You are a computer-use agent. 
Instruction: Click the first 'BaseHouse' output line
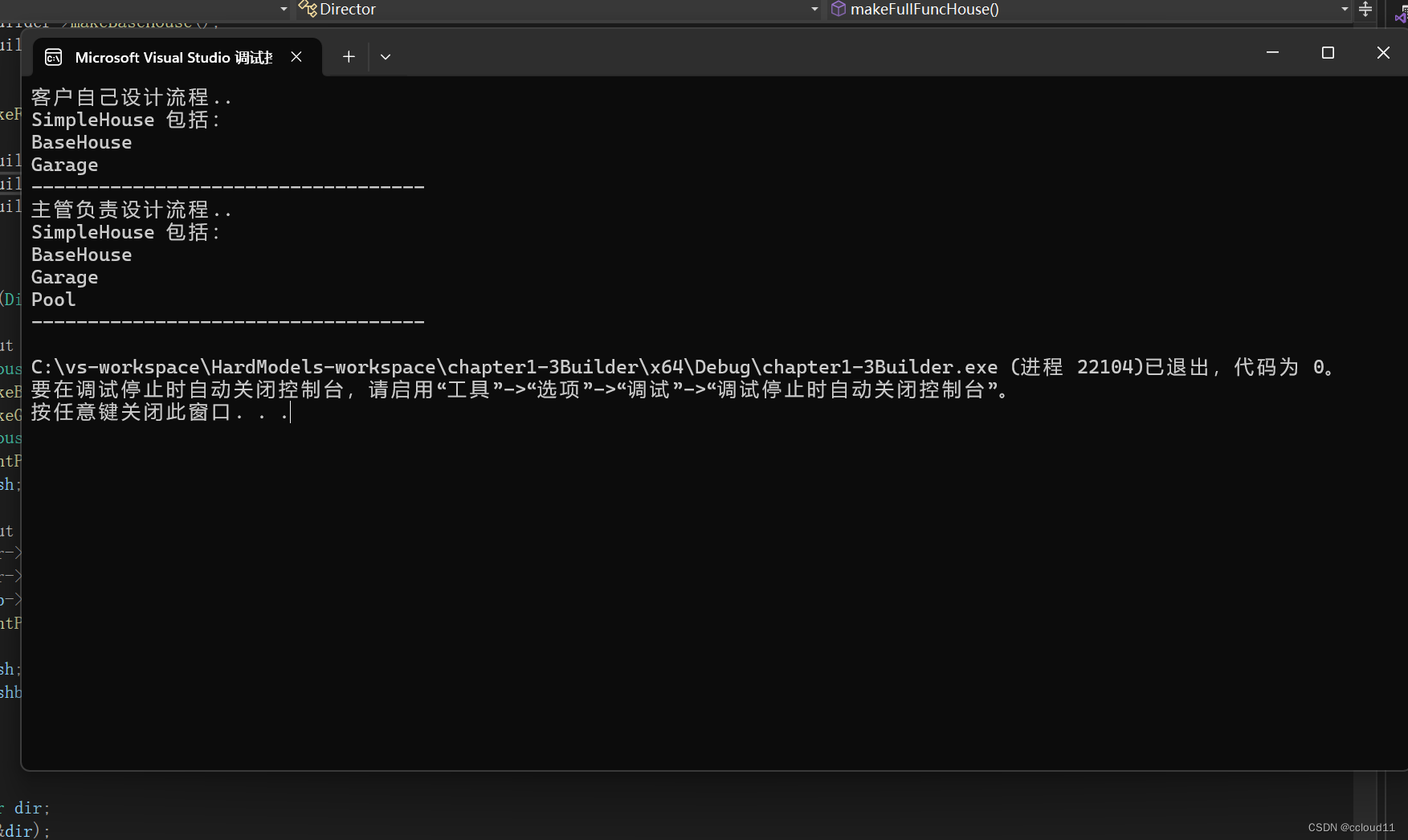(x=81, y=143)
